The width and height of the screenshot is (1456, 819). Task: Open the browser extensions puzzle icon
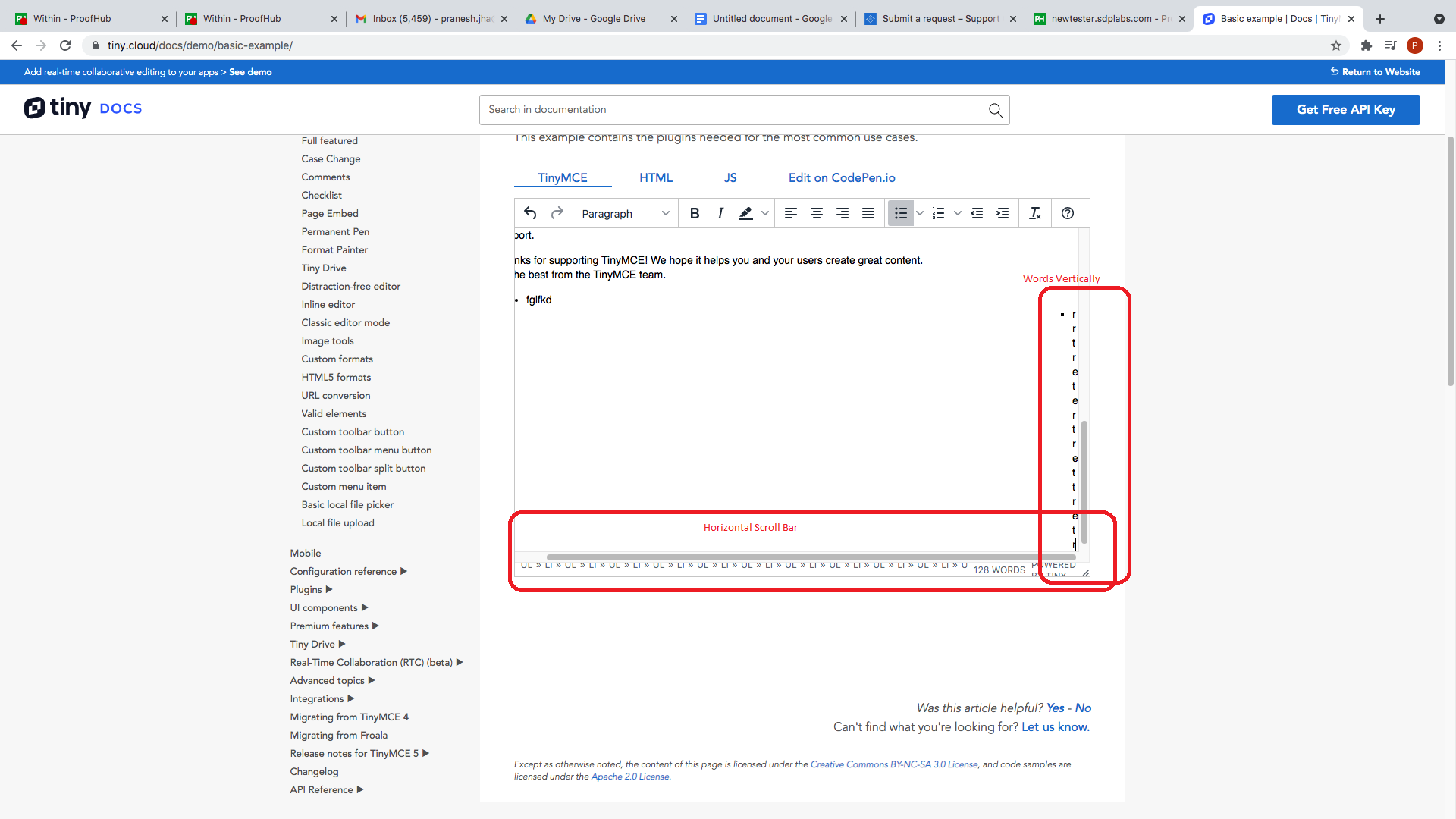pyautogui.click(x=1367, y=45)
